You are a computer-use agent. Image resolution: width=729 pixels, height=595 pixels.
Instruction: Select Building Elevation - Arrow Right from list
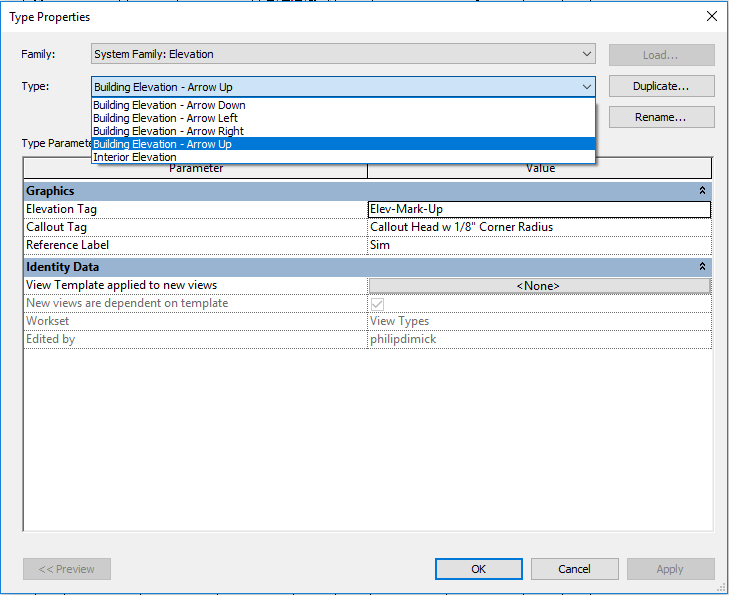tap(343, 131)
